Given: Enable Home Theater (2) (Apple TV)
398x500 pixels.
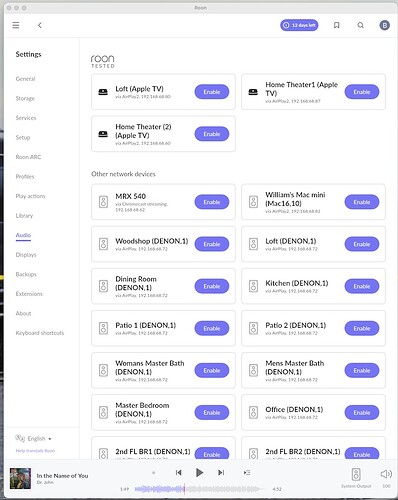Looking at the screenshot, I should [212, 134].
